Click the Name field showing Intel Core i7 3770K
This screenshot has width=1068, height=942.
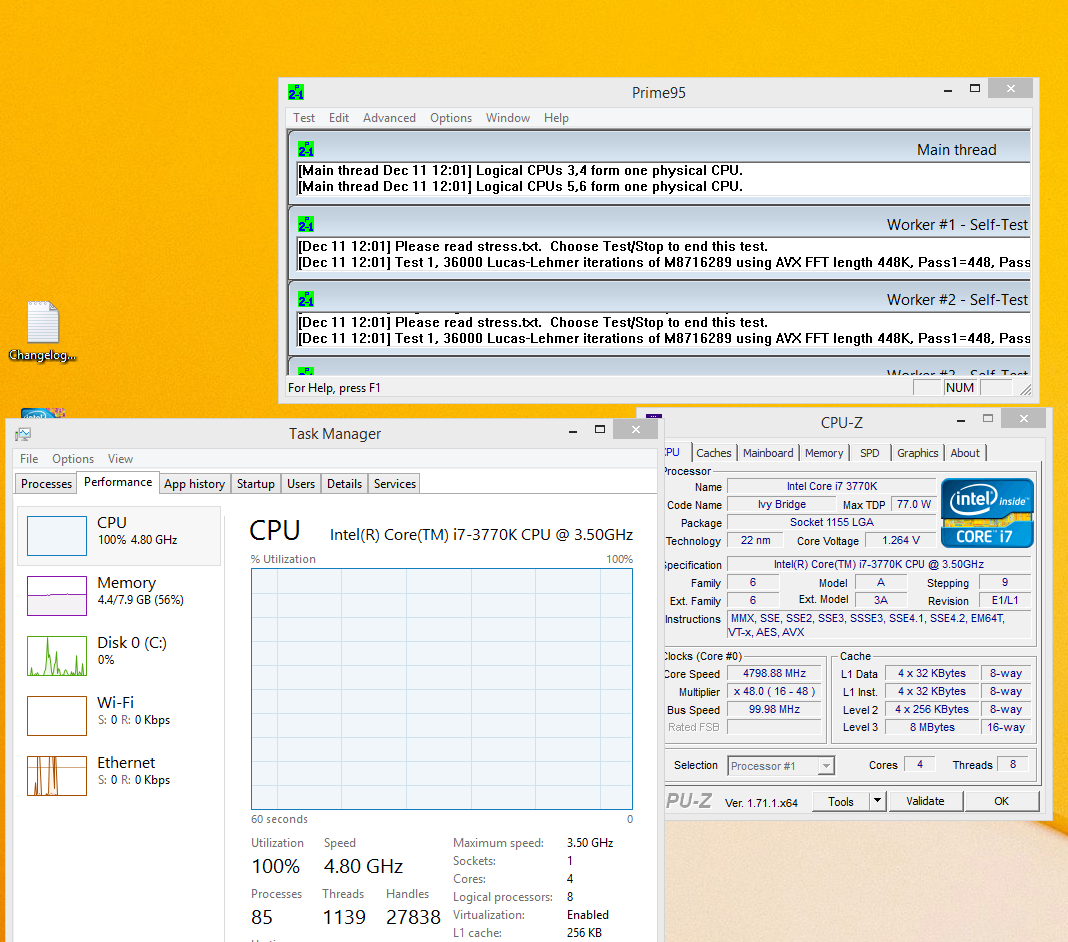[832, 486]
